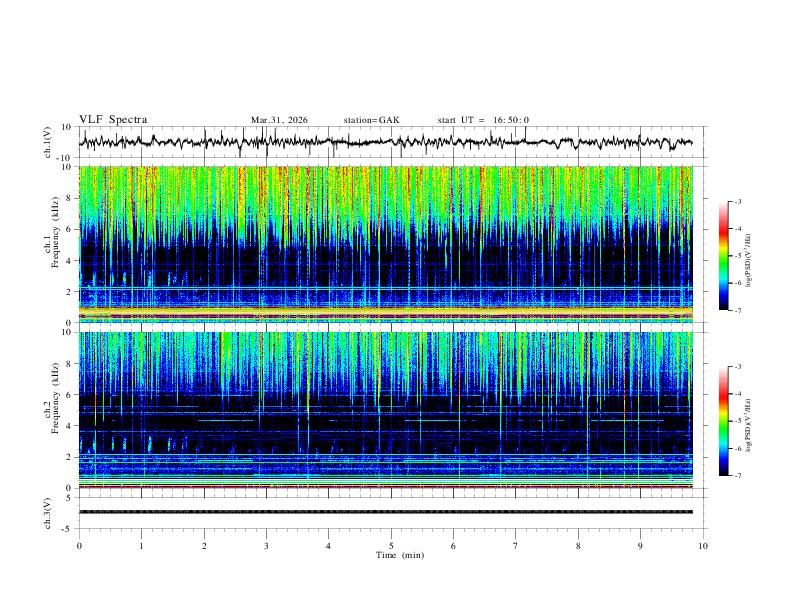Click the lower ch.2 PSD color bar

(723, 421)
